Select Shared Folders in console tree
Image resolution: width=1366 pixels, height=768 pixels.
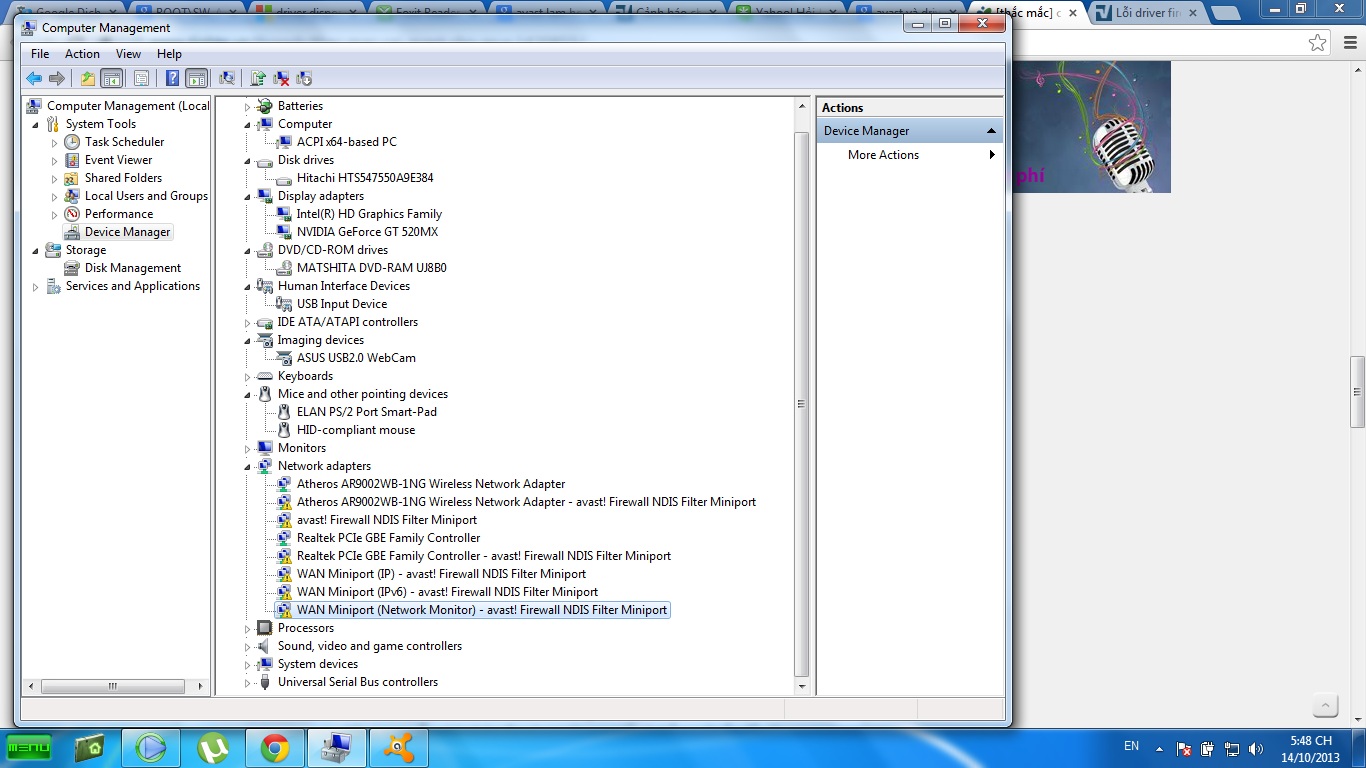(123, 178)
